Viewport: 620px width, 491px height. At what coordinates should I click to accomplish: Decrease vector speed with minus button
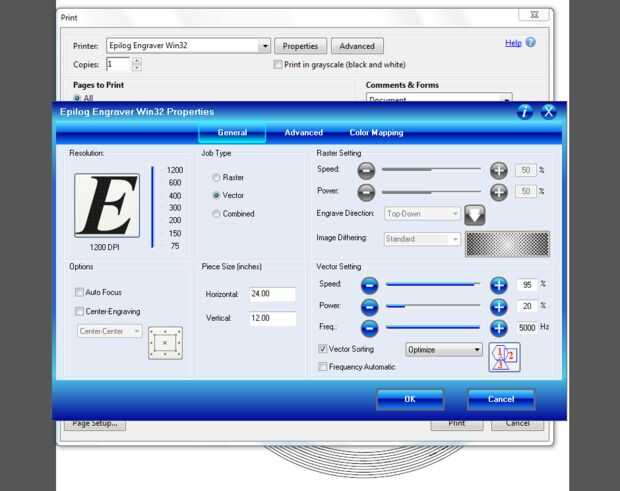[x=370, y=285]
